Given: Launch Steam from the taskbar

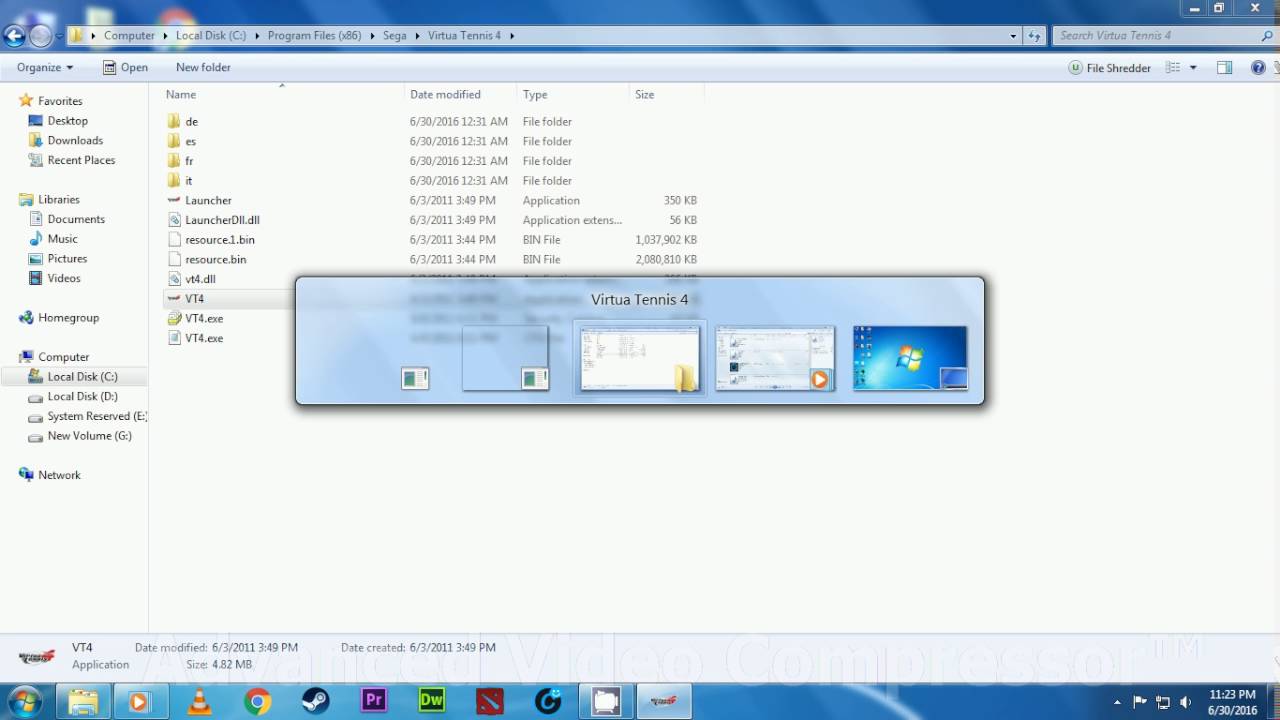Looking at the screenshot, I should coord(315,702).
